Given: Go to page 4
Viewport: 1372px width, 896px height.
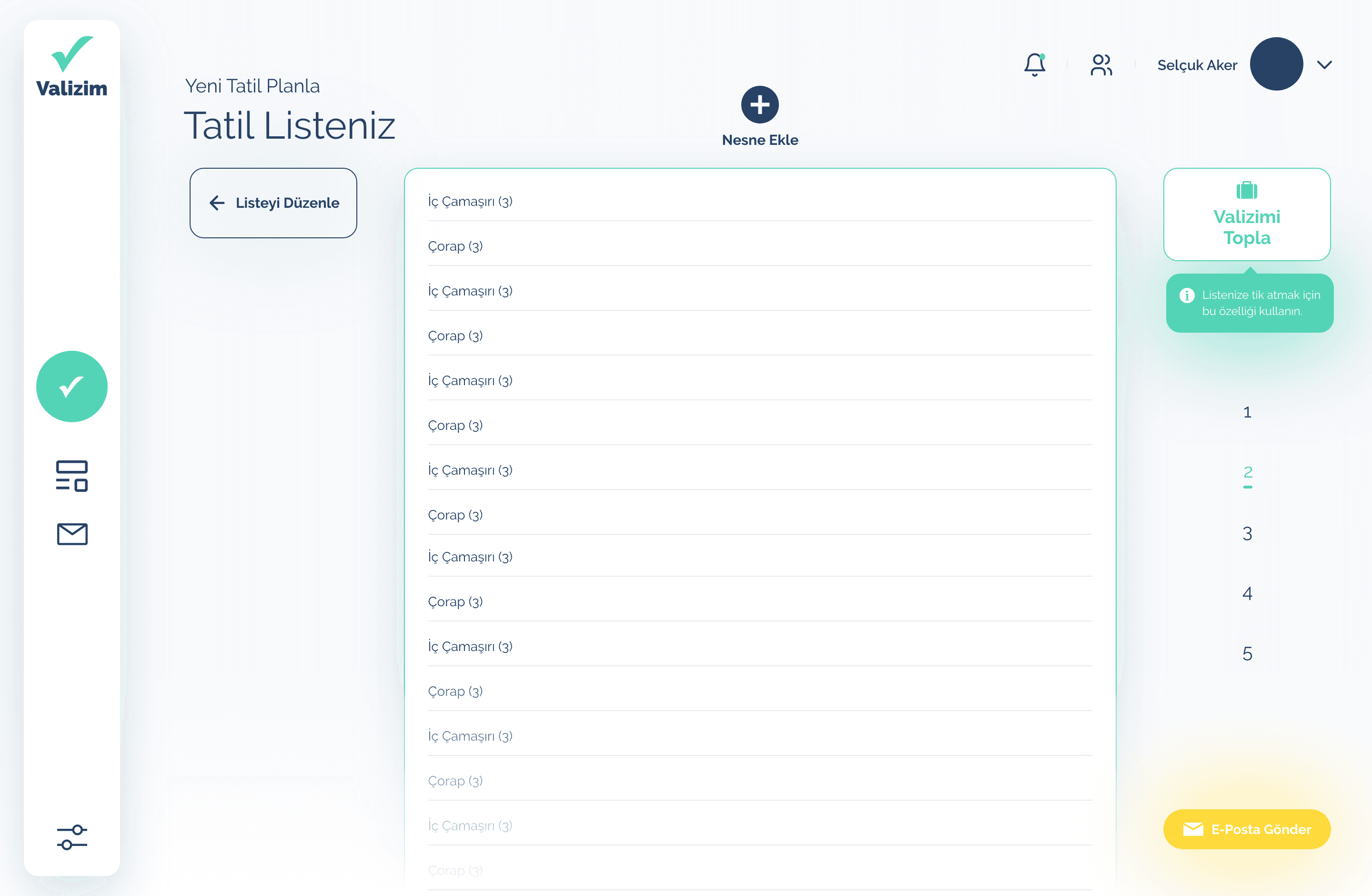Looking at the screenshot, I should tap(1248, 593).
